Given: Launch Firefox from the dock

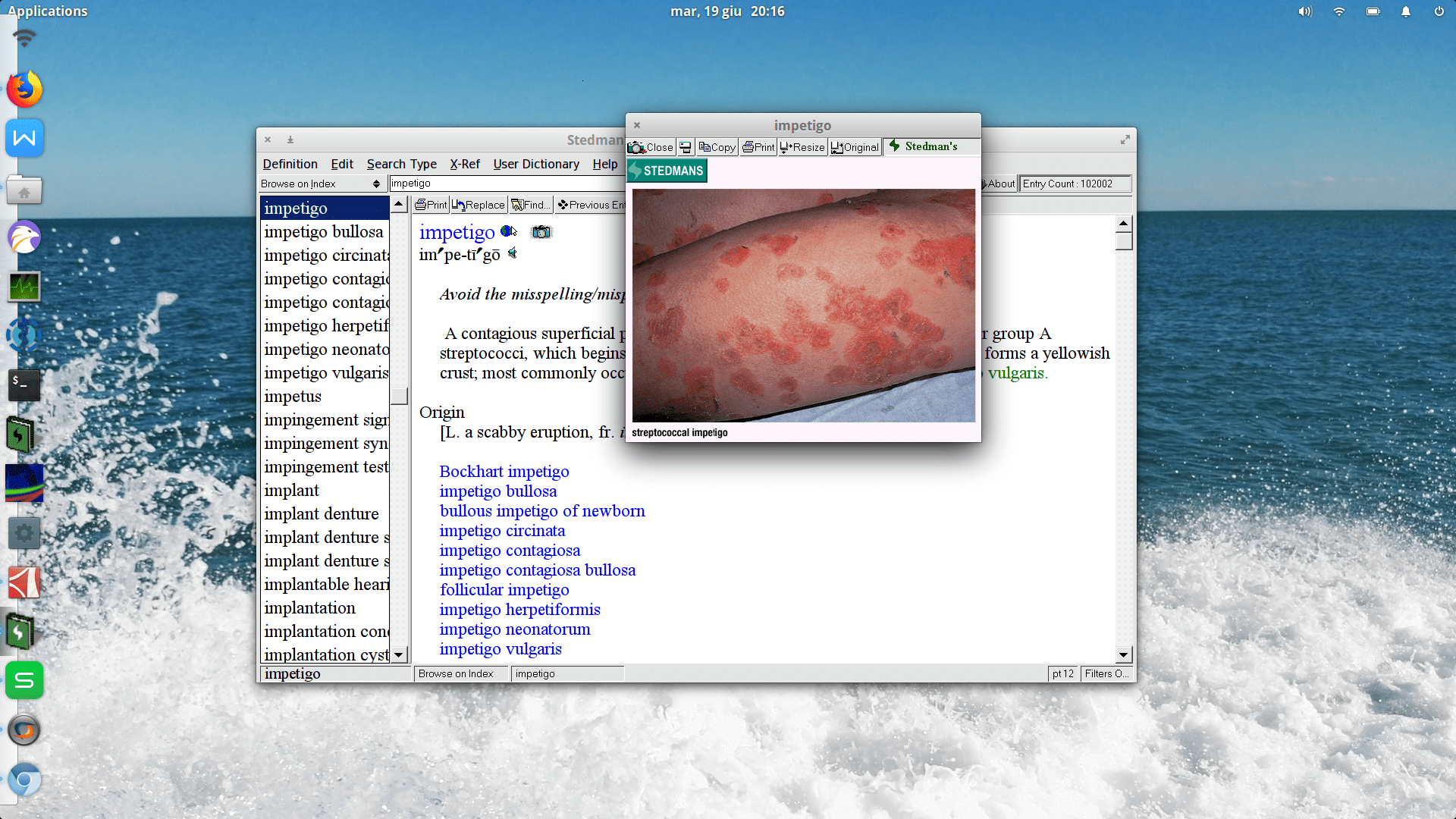Looking at the screenshot, I should (24, 89).
